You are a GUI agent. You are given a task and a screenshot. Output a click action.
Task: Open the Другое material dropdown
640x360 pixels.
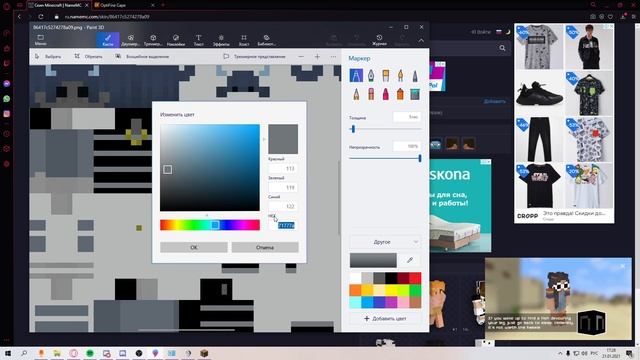point(384,242)
